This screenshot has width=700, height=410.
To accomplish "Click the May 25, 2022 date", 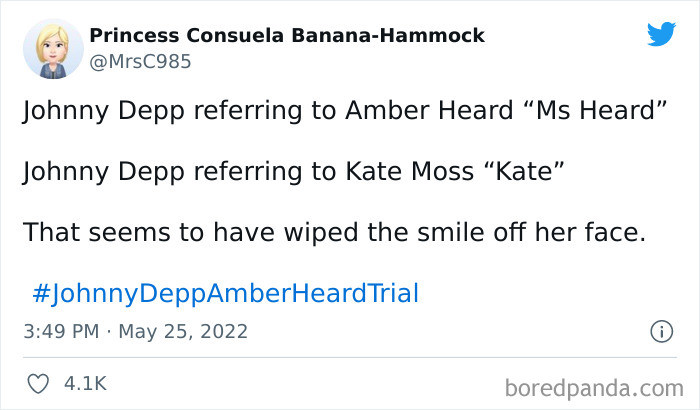I will point(183,331).
